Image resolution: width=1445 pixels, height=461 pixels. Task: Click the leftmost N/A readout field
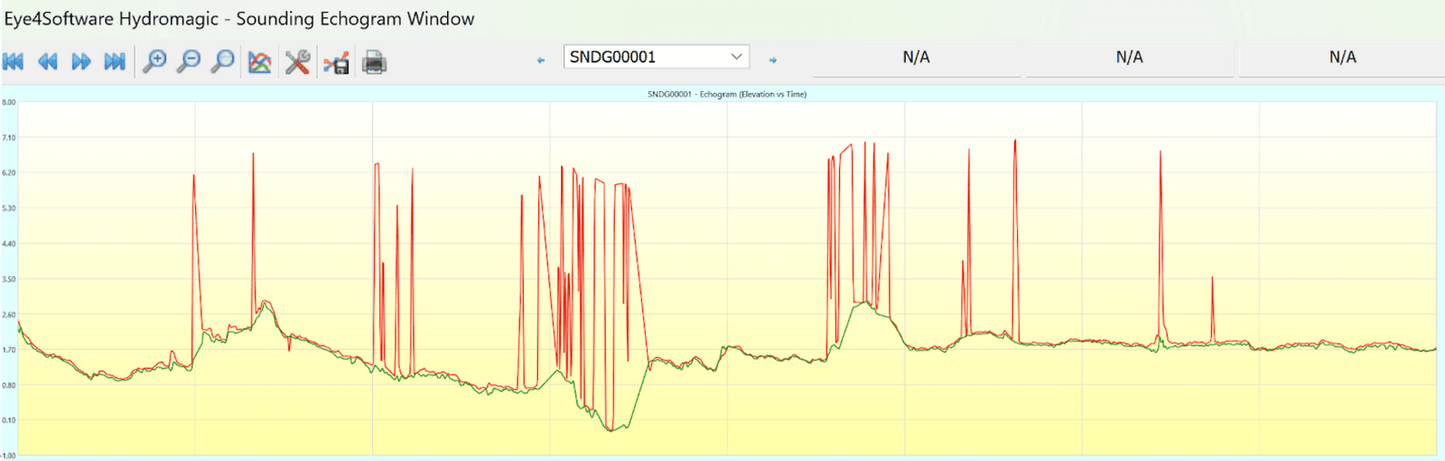916,58
